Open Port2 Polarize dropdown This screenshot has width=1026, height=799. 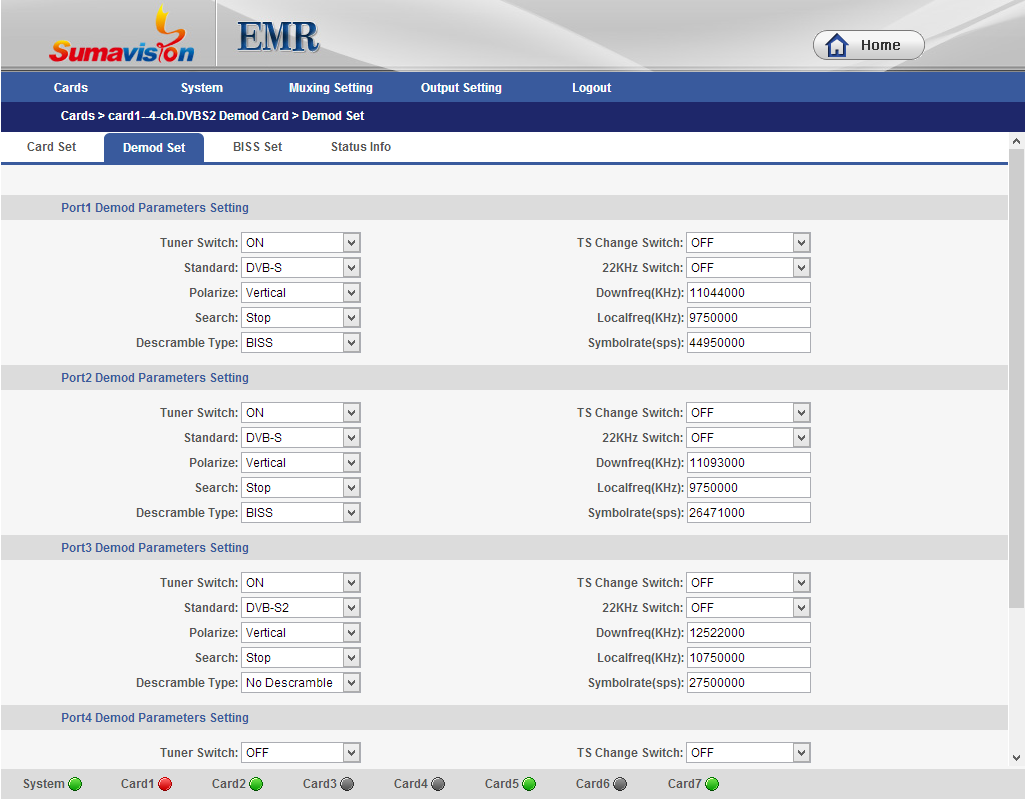(x=300, y=463)
